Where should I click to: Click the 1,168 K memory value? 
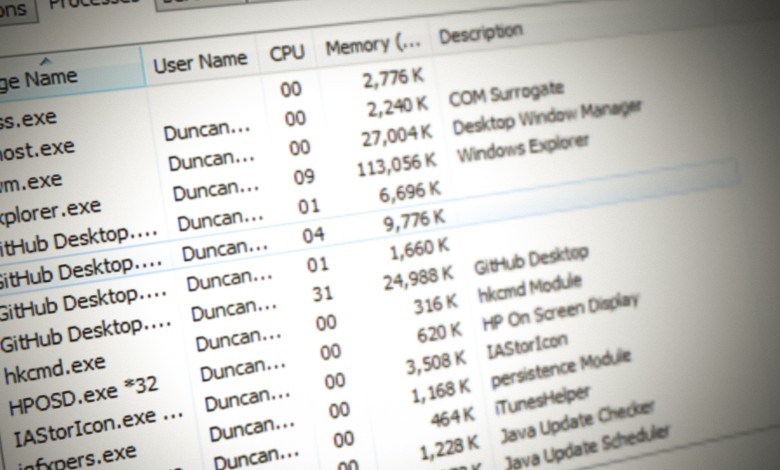click(441, 391)
